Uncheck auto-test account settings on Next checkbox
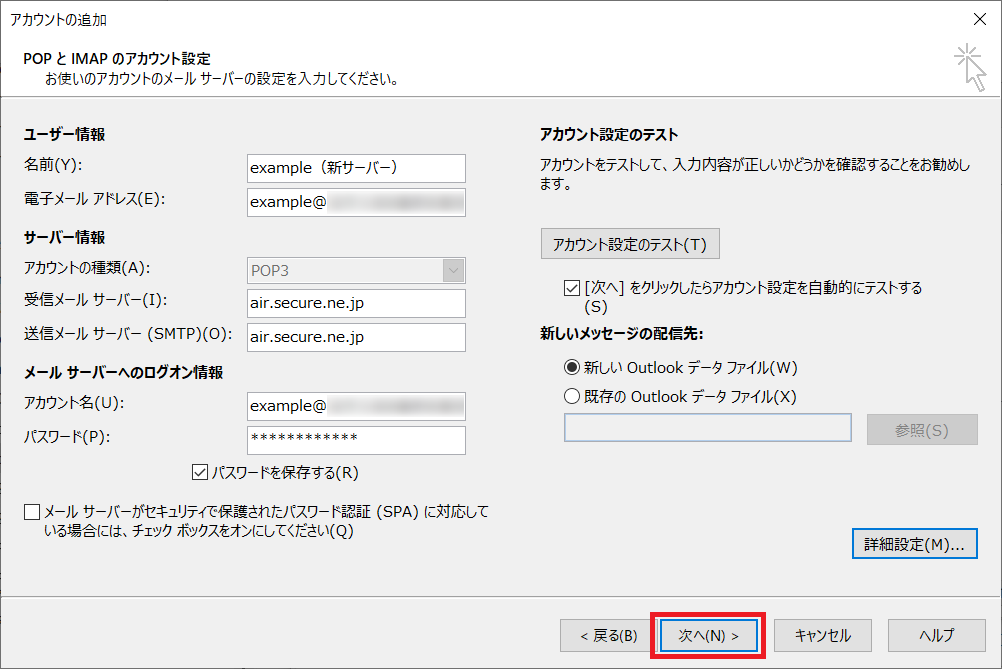Image resolution: width=1002 pixels, height=670 pixels. pos(572,288)
